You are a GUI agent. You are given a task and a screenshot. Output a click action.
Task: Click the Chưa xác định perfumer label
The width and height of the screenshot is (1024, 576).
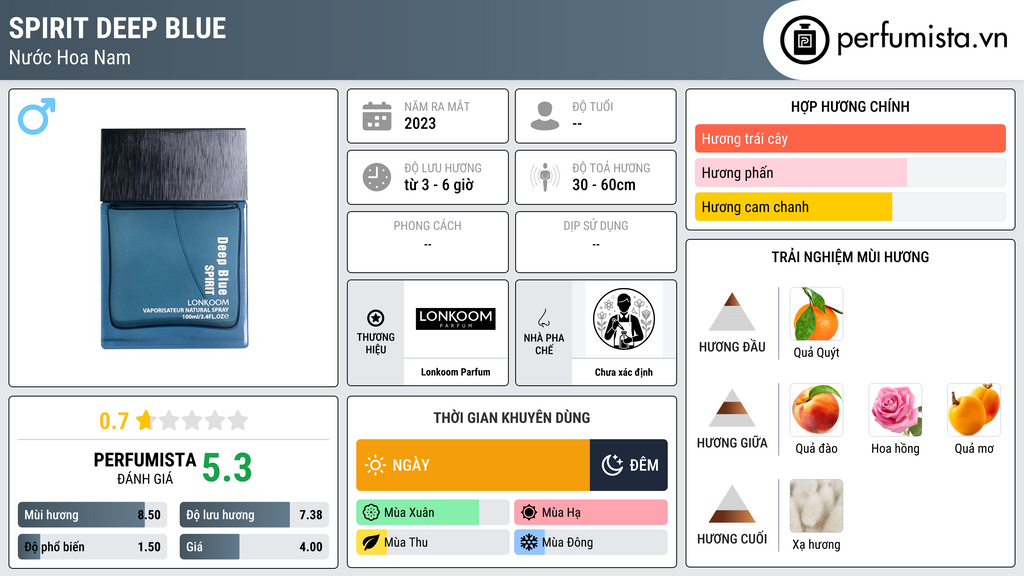[x=624, y=372]
